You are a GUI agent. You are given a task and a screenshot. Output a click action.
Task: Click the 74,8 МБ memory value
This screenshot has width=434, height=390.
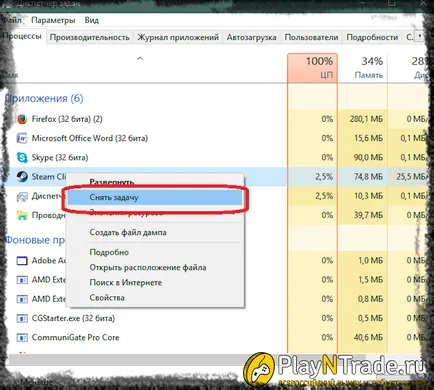pyautogui.click(x=368, y=177)
